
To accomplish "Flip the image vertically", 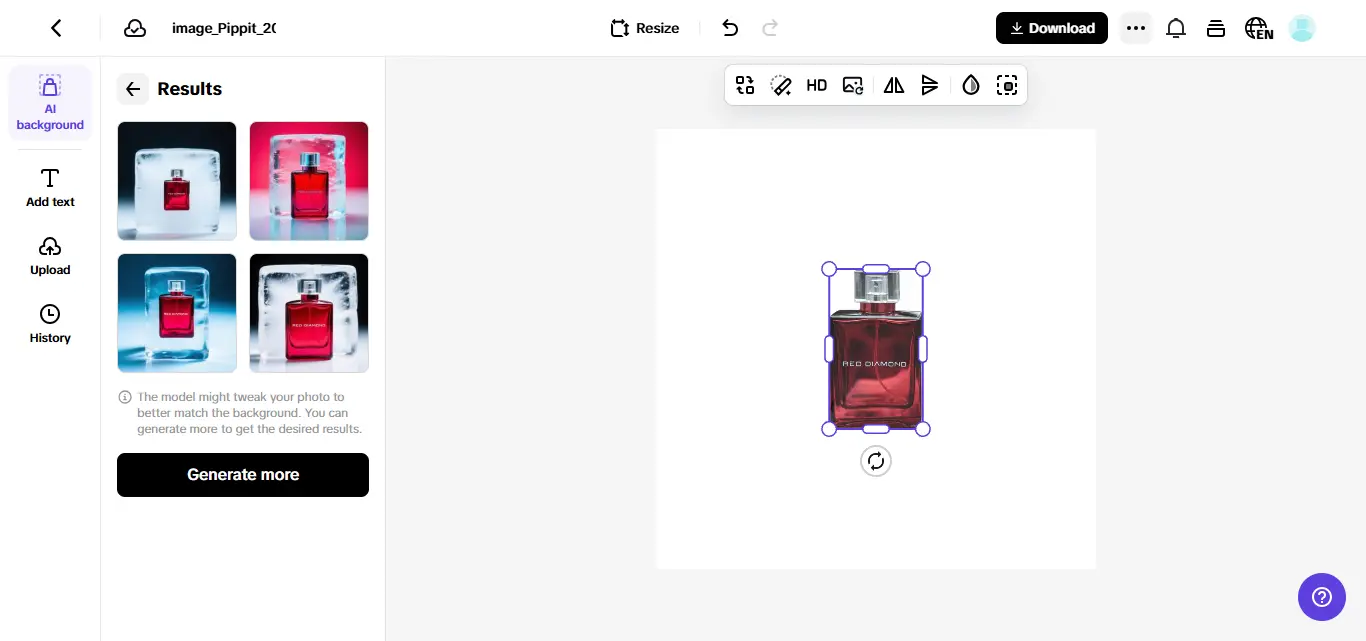I will point(930,86).
